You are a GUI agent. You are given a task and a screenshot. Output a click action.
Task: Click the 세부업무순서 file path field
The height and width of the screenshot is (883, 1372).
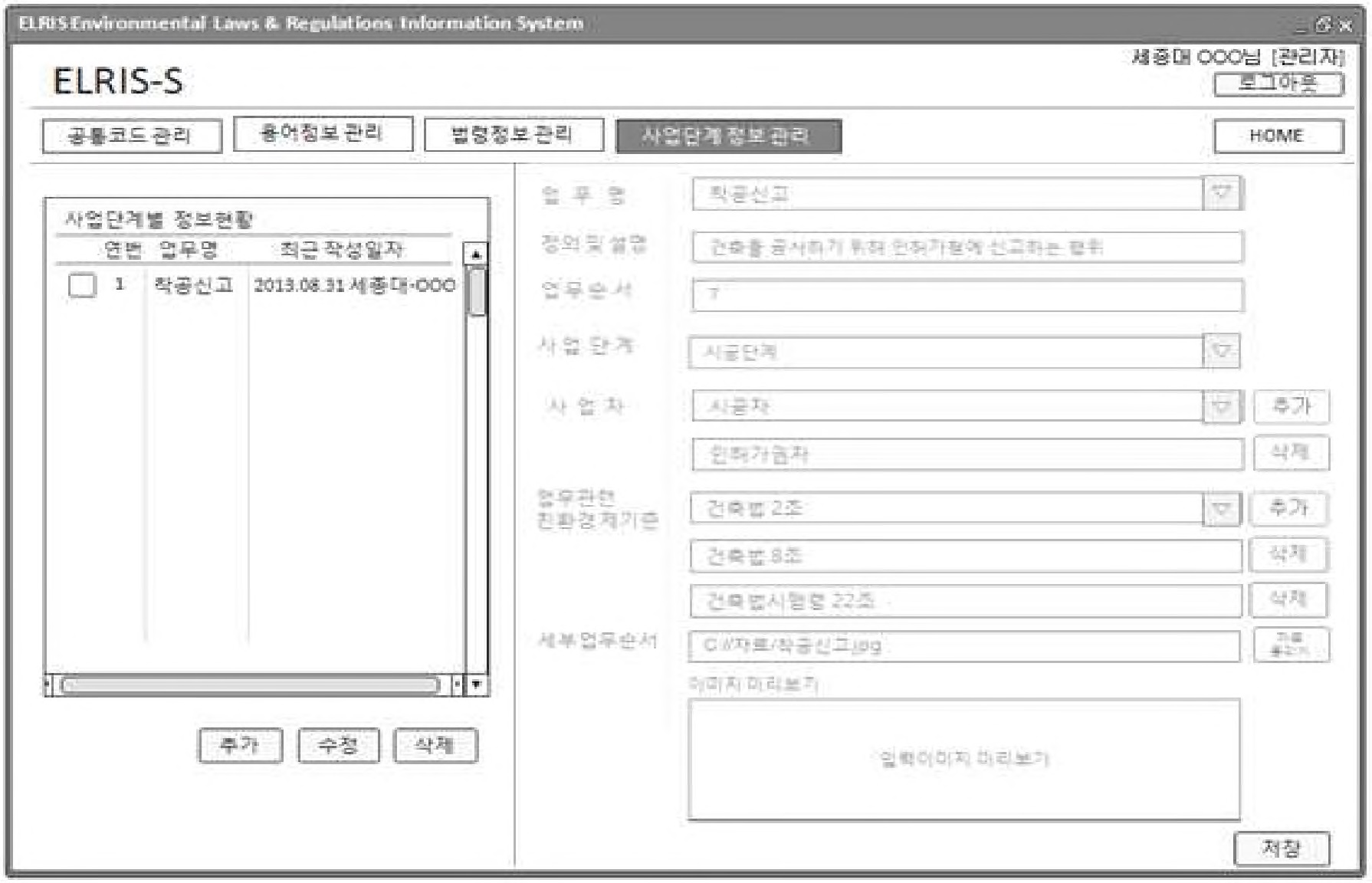pyautogui.click(x=964, y=646)
